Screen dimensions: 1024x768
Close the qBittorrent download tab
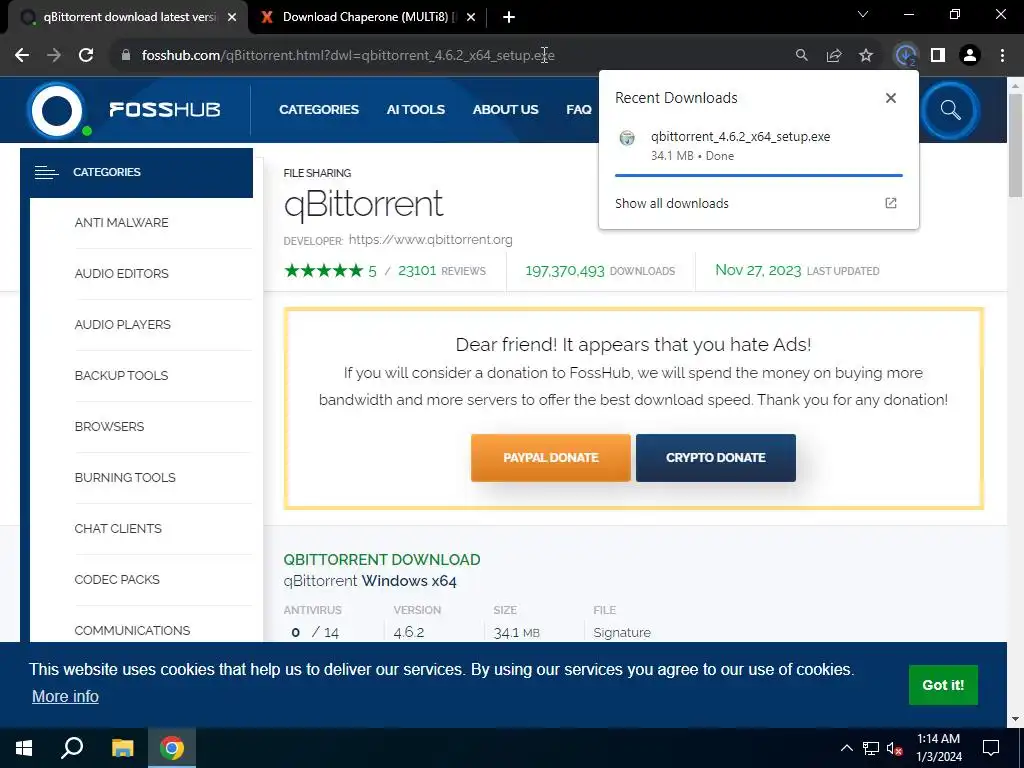[232, 18]
